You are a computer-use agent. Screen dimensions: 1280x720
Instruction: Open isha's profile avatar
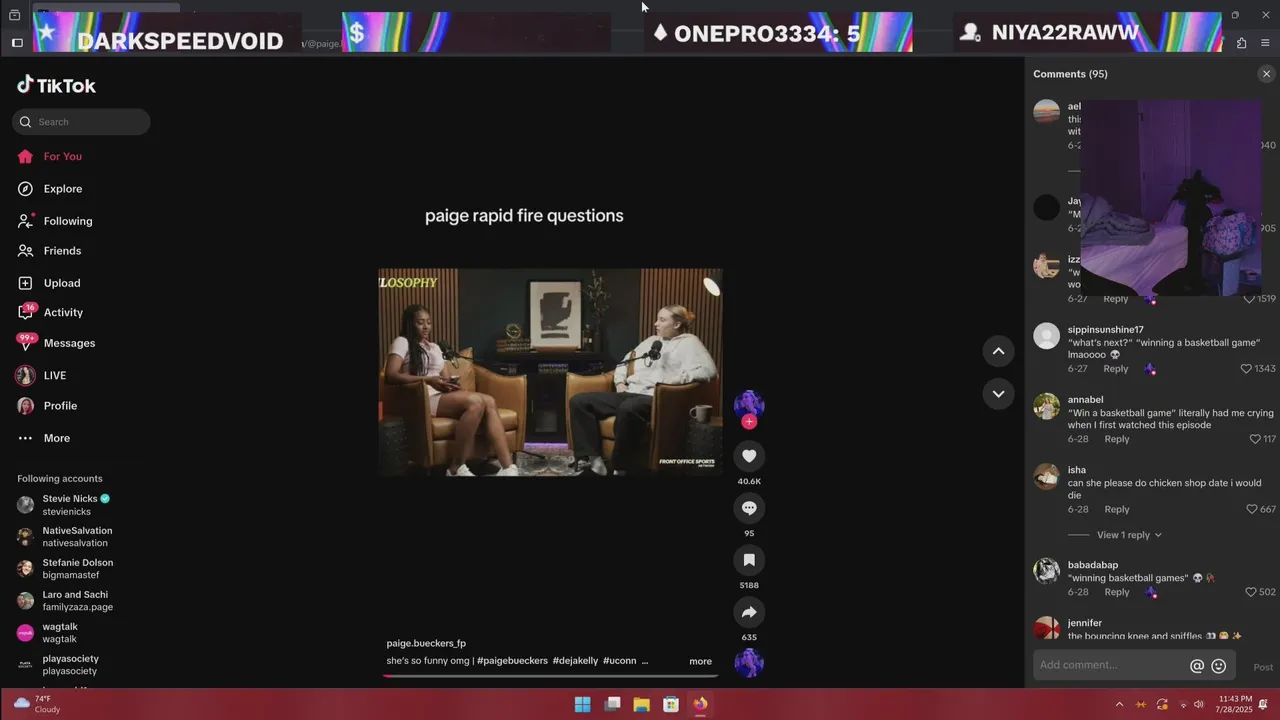(x=1046, y=476)
